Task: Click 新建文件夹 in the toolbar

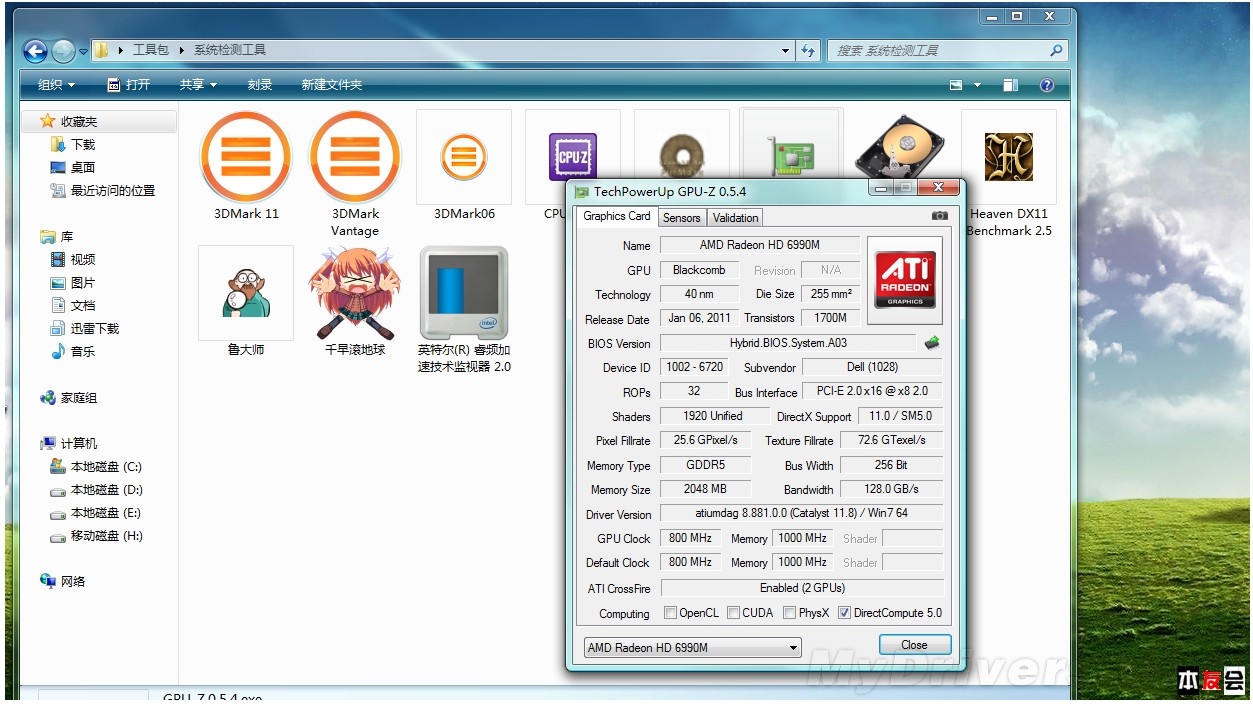Action: coord(332,85)
